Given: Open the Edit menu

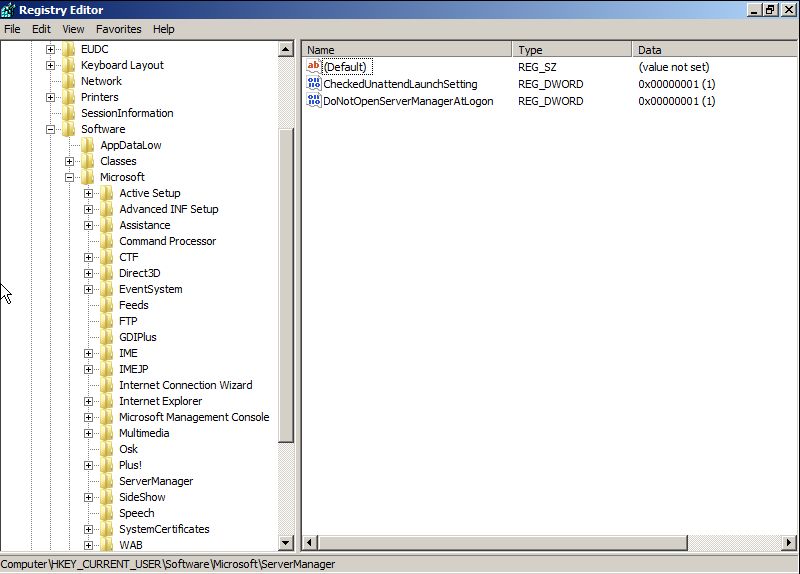Looking at the screenshot, I should [x=41, y=29].
